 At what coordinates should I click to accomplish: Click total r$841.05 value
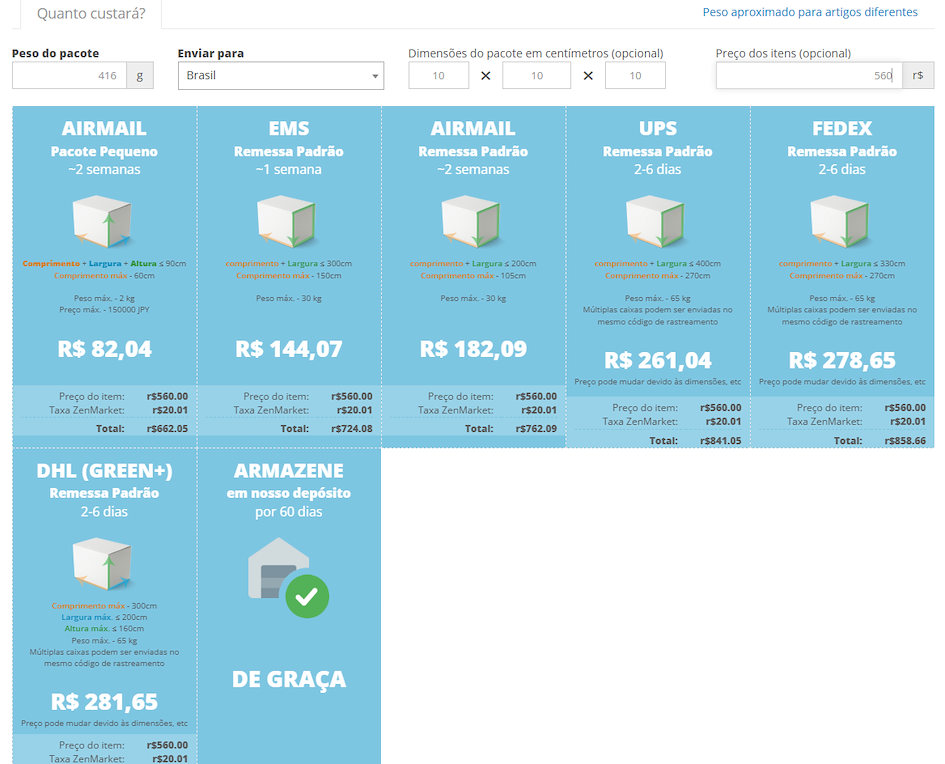click(x=720, y=441)
